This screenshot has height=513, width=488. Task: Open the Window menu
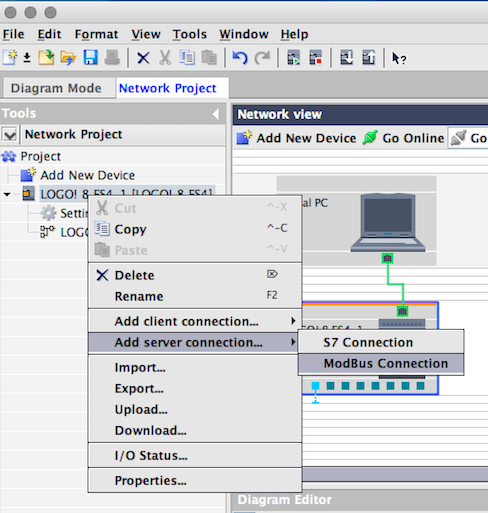click(244, 34)
